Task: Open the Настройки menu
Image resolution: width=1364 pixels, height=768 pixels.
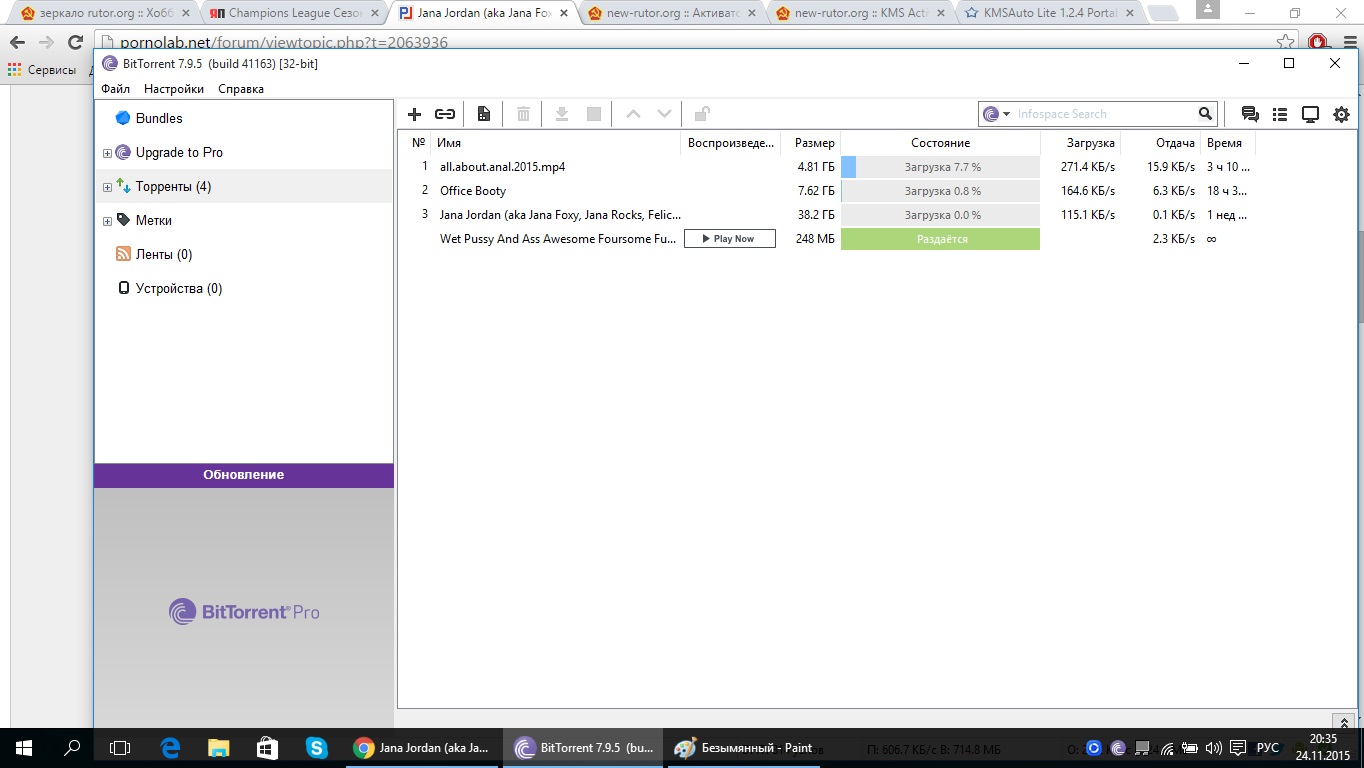Action: 174,89
